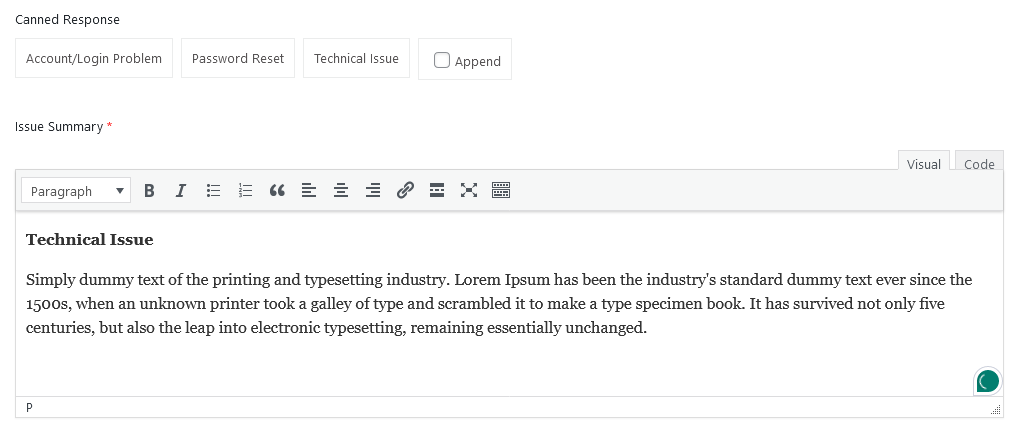Image resolution: width=1012 pixels, height=426 pixels.
Task: Enter fullscreen editor mode
Action: (x=469, y=191)
